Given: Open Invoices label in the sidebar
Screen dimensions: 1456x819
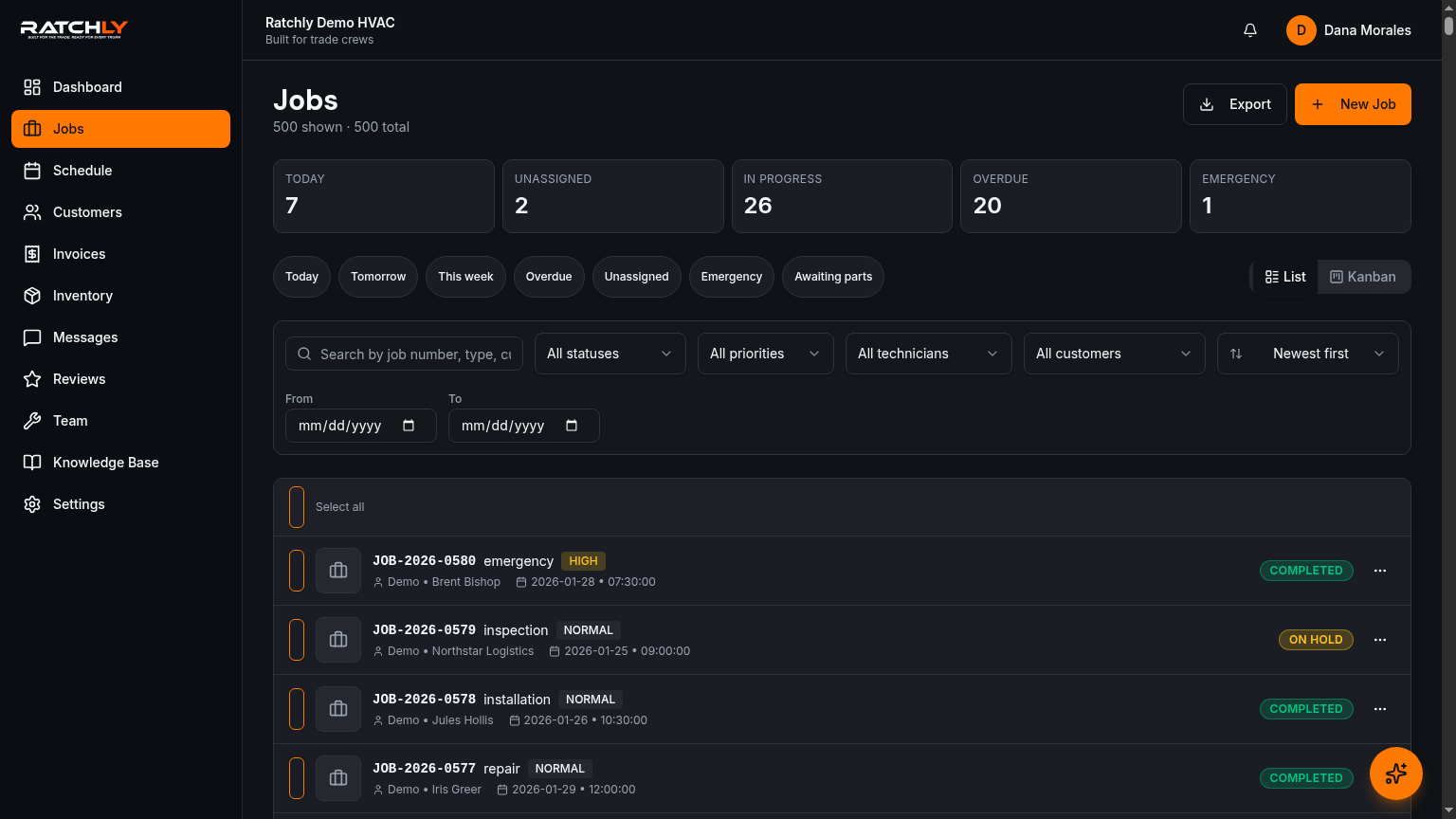Looking at the screenshot, I should click(79, 254).
